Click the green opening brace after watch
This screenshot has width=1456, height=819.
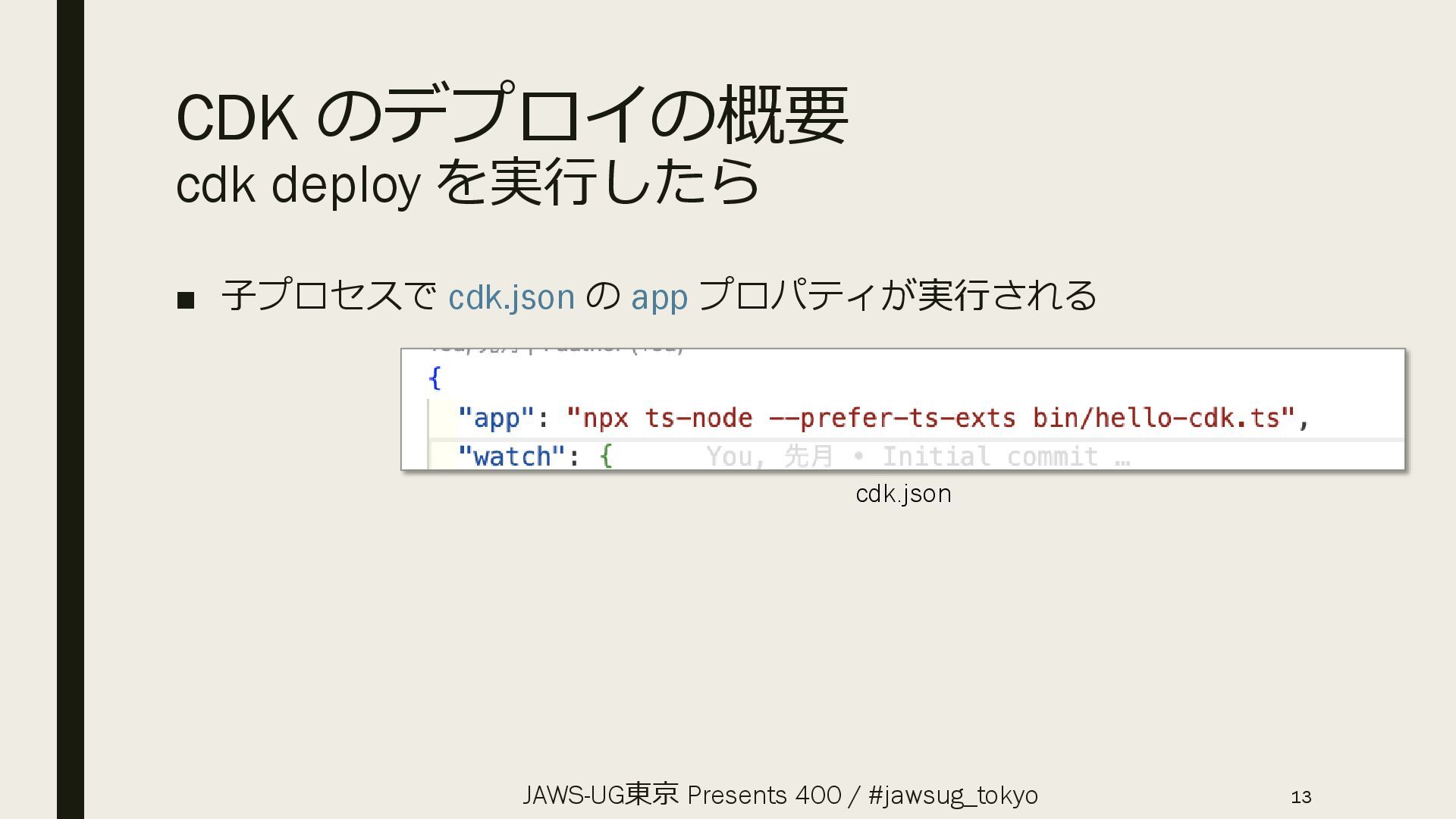pos(605,457)
